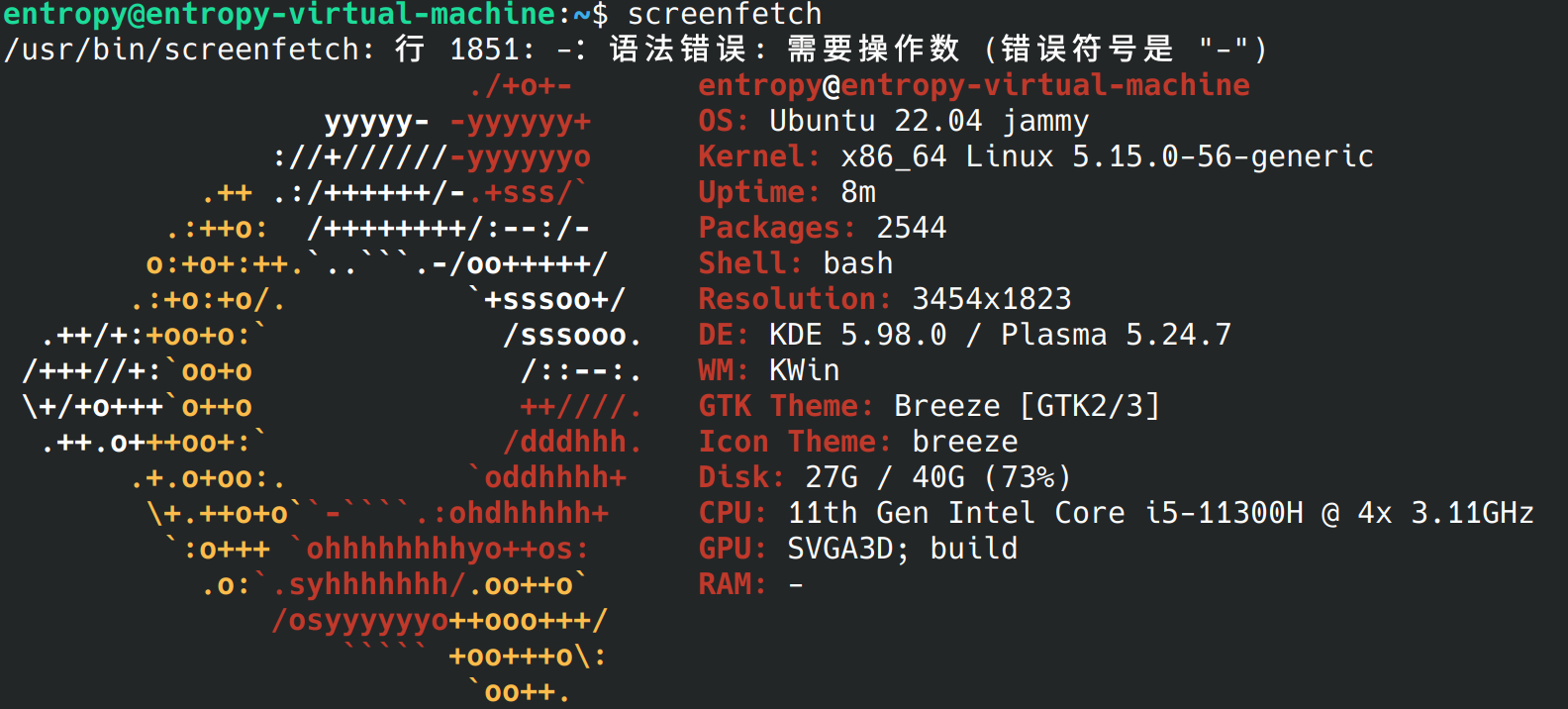
Task: Click the 'Packages:' label
Action: click(x=777, y=228)
